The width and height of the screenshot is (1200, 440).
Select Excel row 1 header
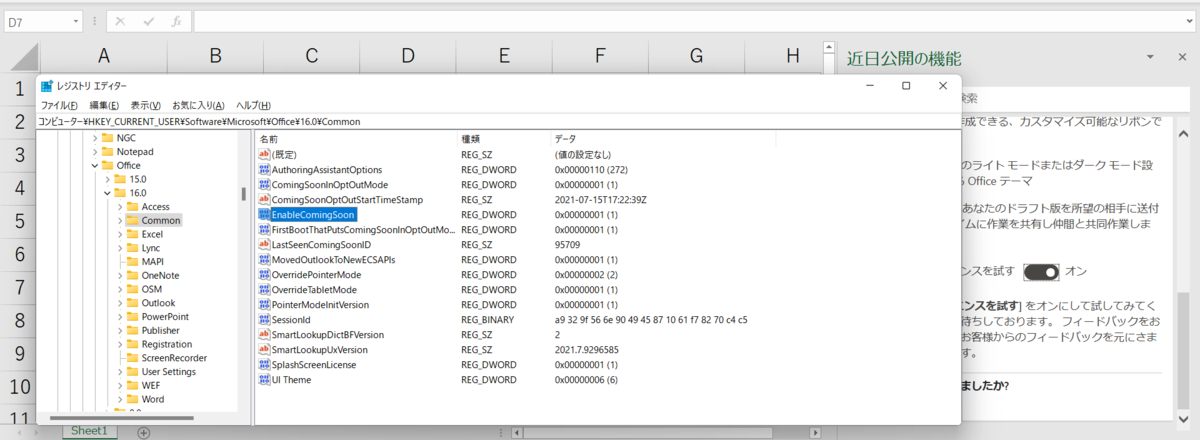[19, 89]
